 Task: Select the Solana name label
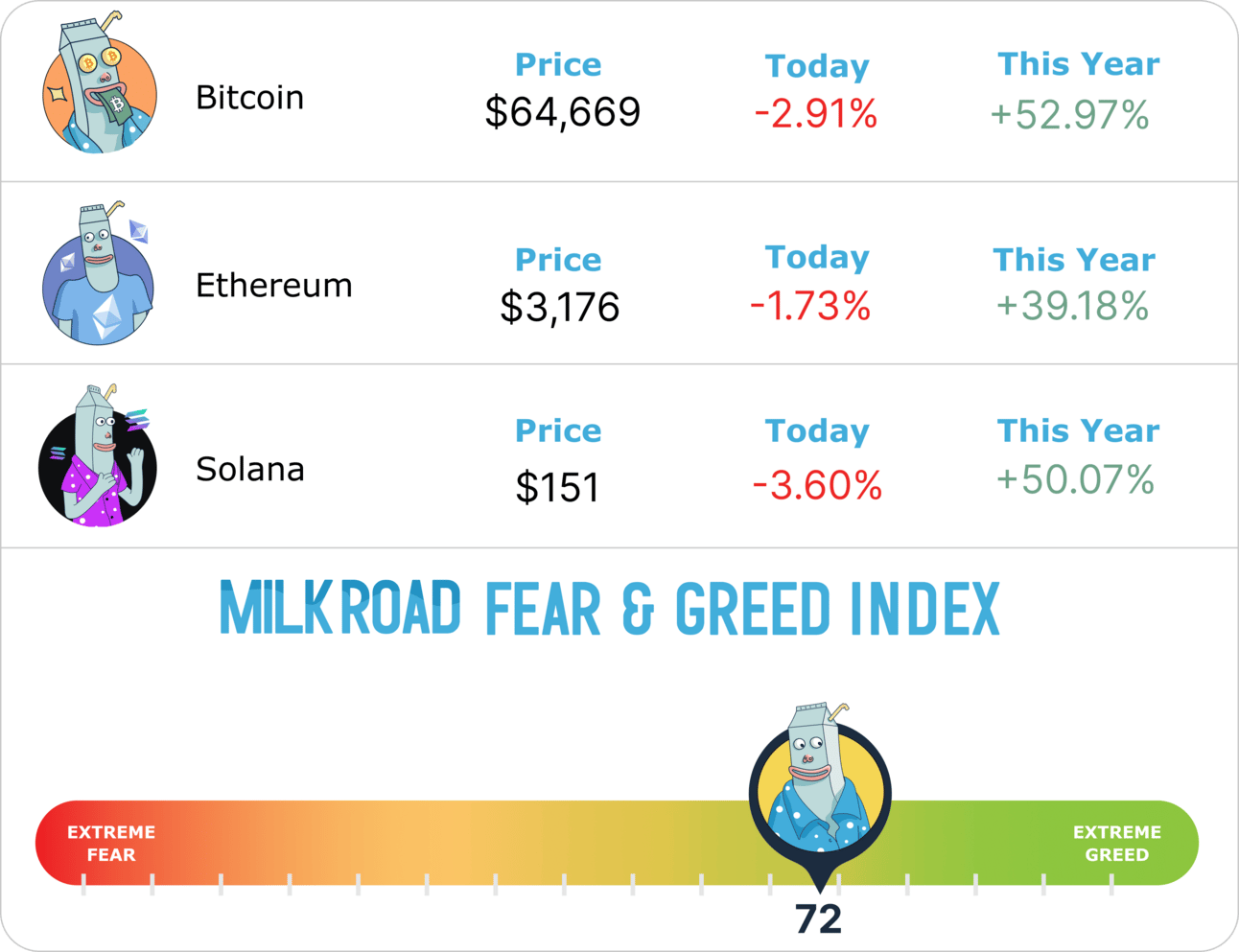coord(249,470)
